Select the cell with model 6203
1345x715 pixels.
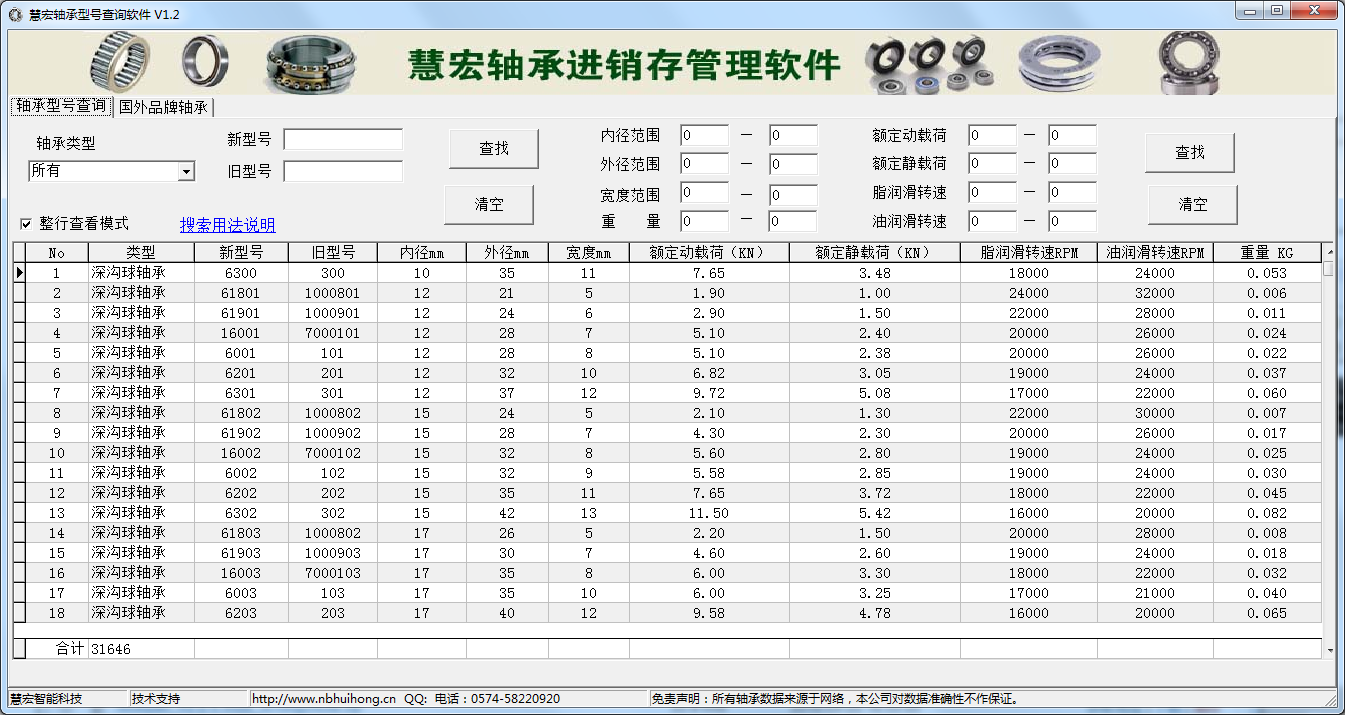pyautogui.click(x=241, y=612)
